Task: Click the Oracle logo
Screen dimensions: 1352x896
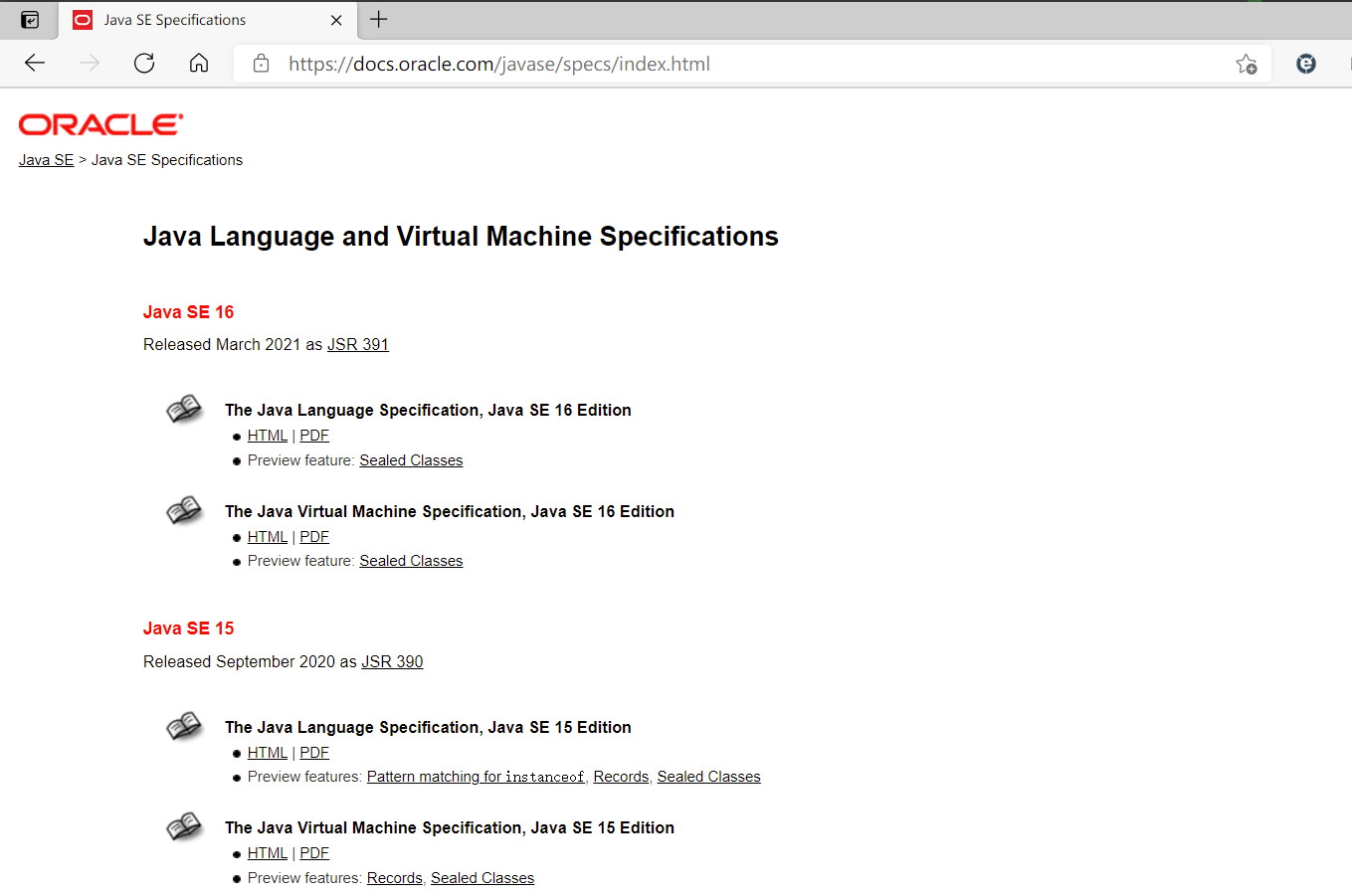Action: click(x=100, y=124)
